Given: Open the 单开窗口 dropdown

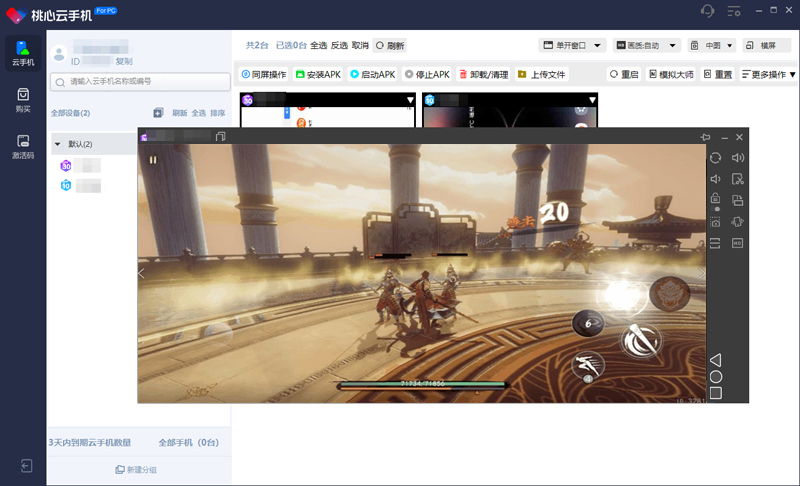Looking at the screenshot, I should tap(572, 45).
